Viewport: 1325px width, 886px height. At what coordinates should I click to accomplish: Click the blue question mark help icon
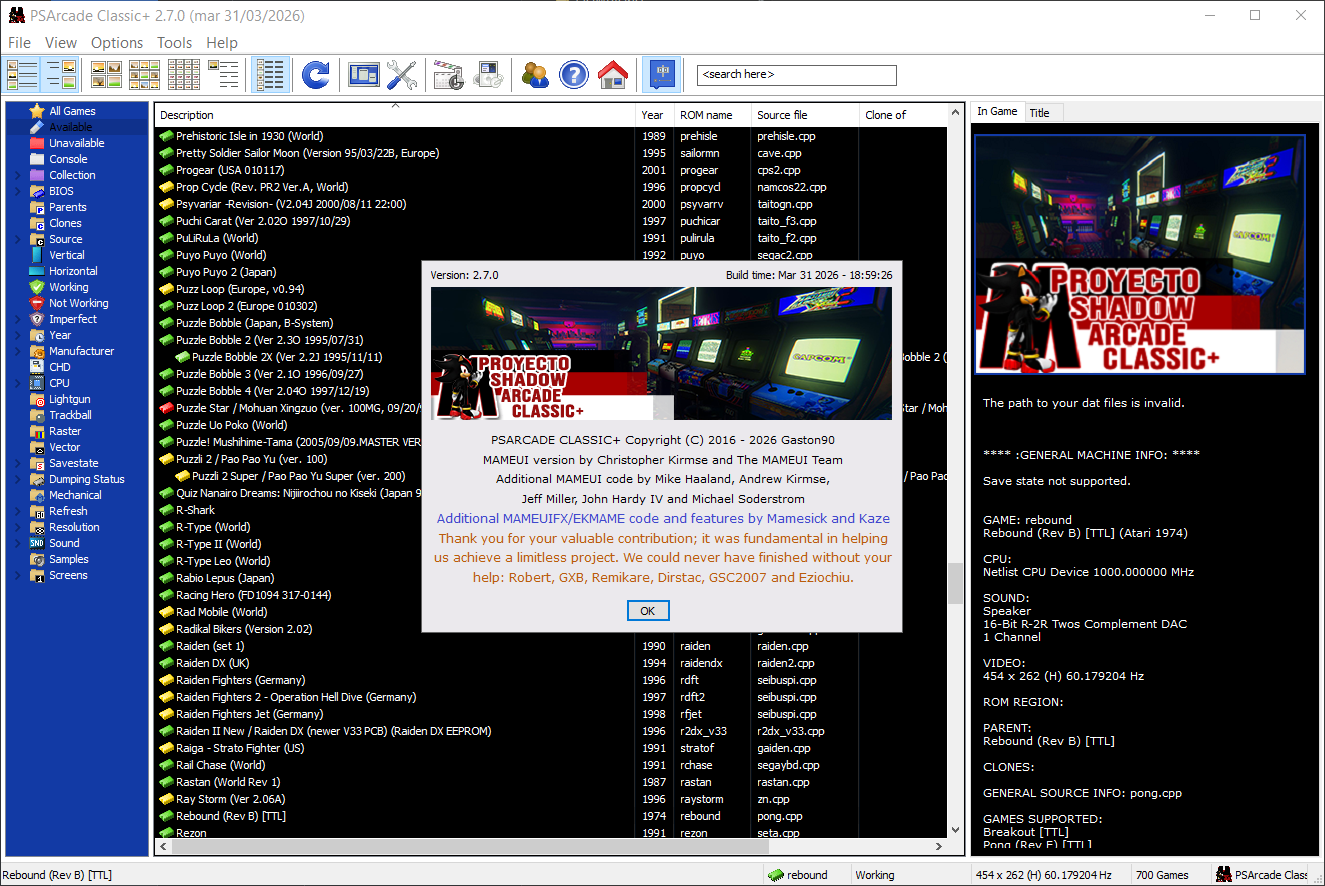[x=573, y=75]
